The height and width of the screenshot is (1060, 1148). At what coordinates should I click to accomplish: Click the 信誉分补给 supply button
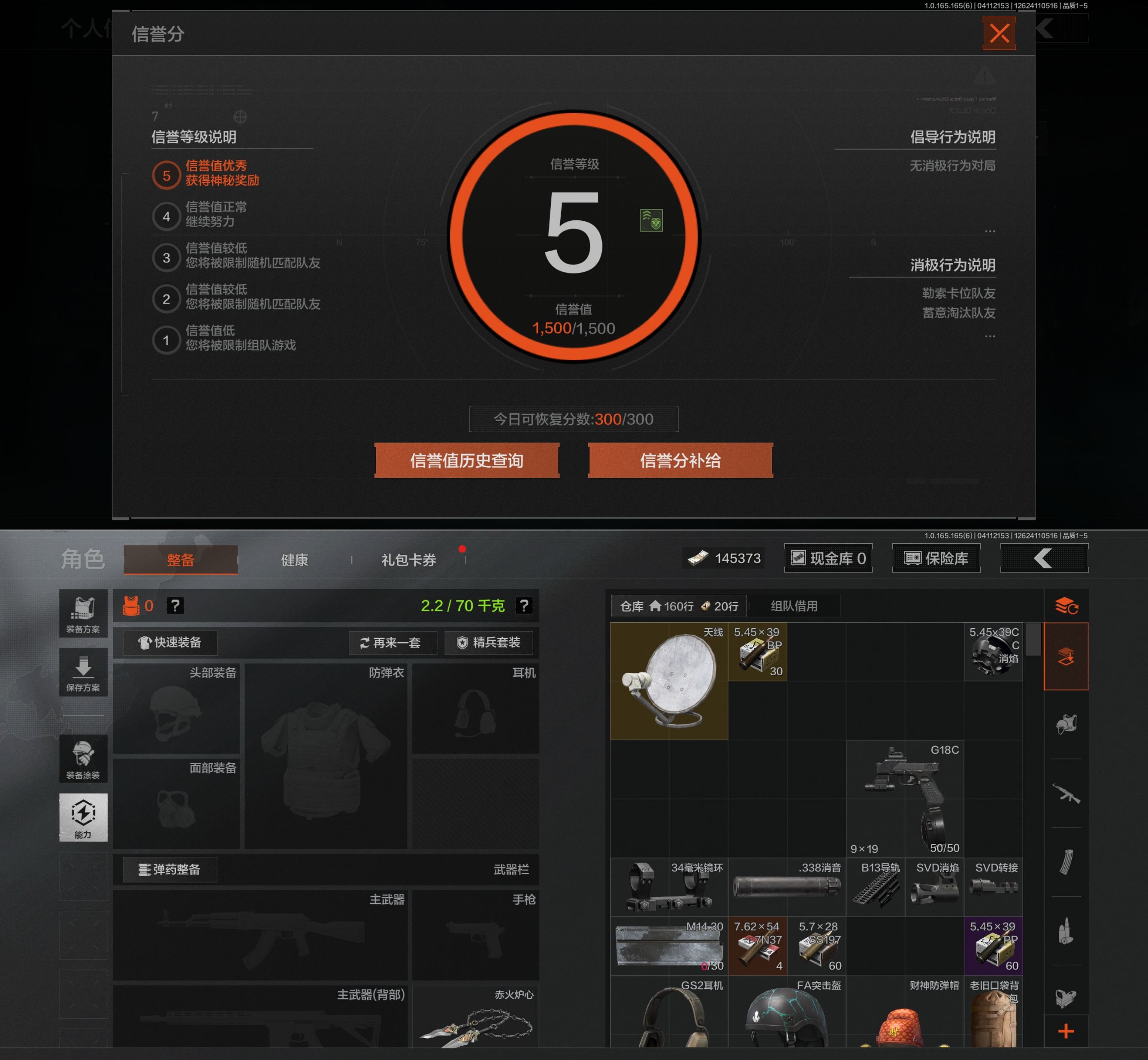point(680,461)
